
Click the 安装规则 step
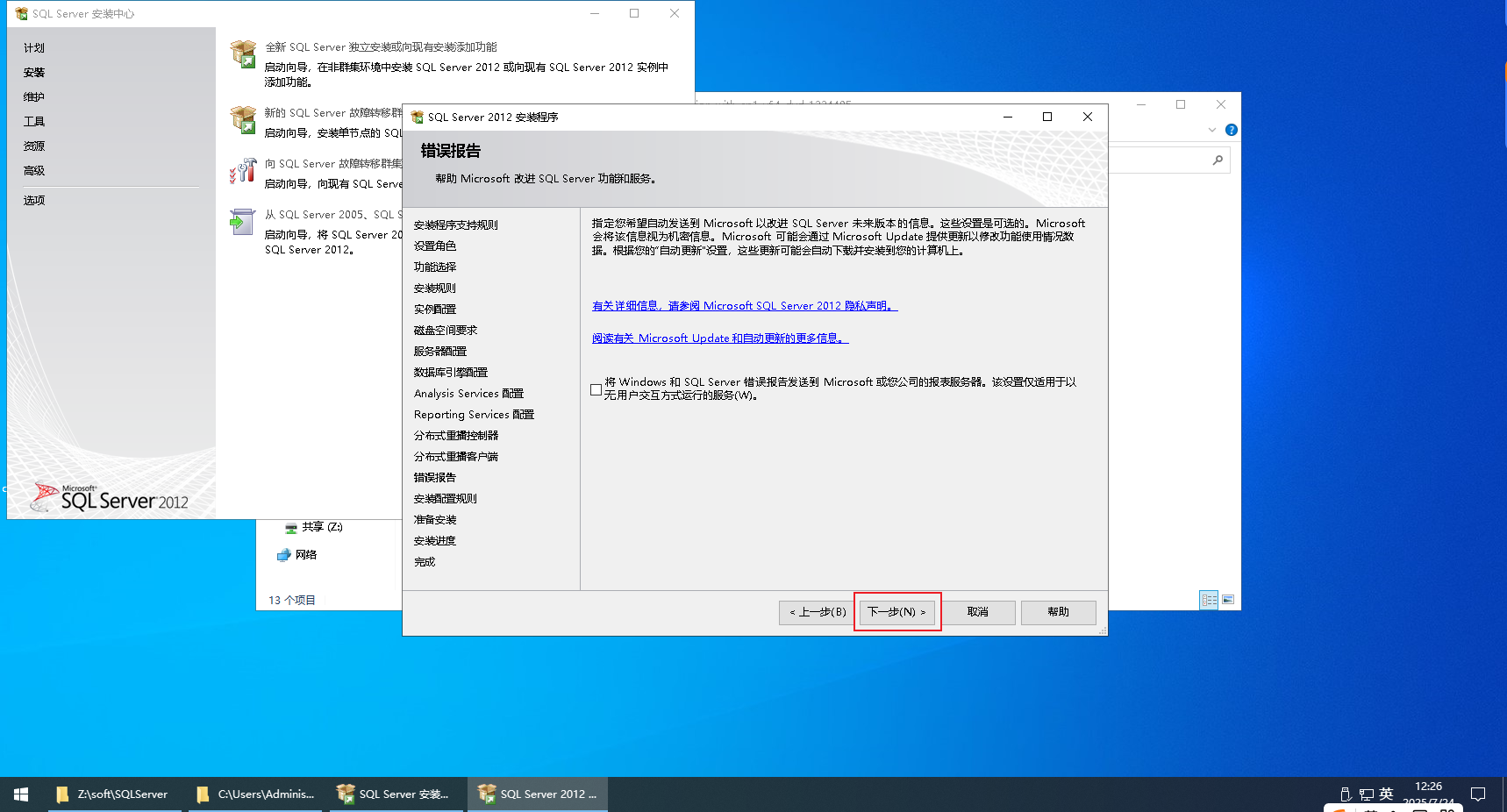[x=435, y=288]
